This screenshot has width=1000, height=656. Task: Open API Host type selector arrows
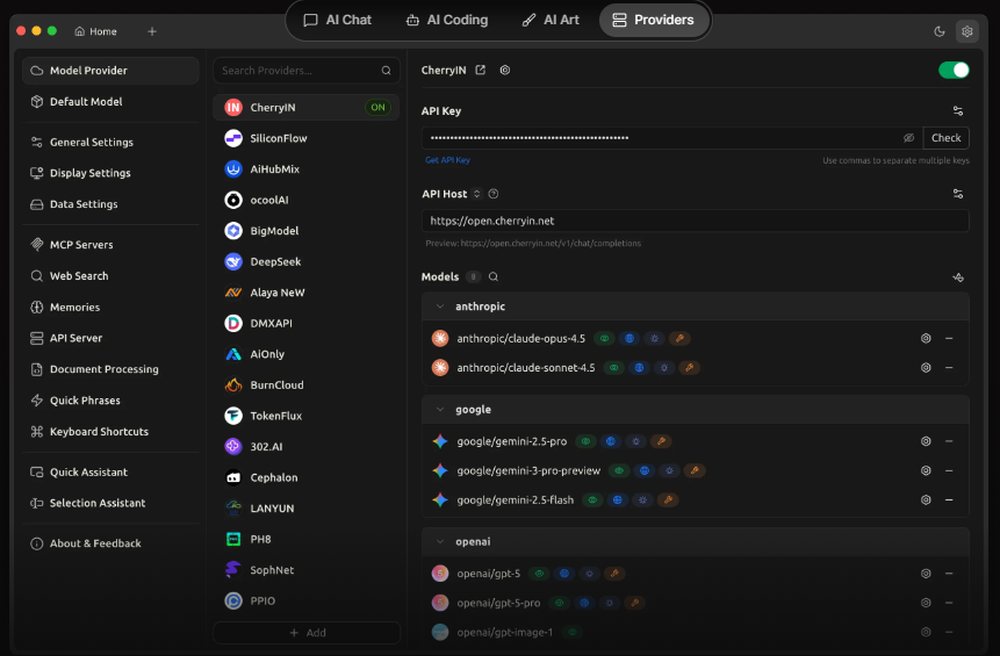(476, 194)
